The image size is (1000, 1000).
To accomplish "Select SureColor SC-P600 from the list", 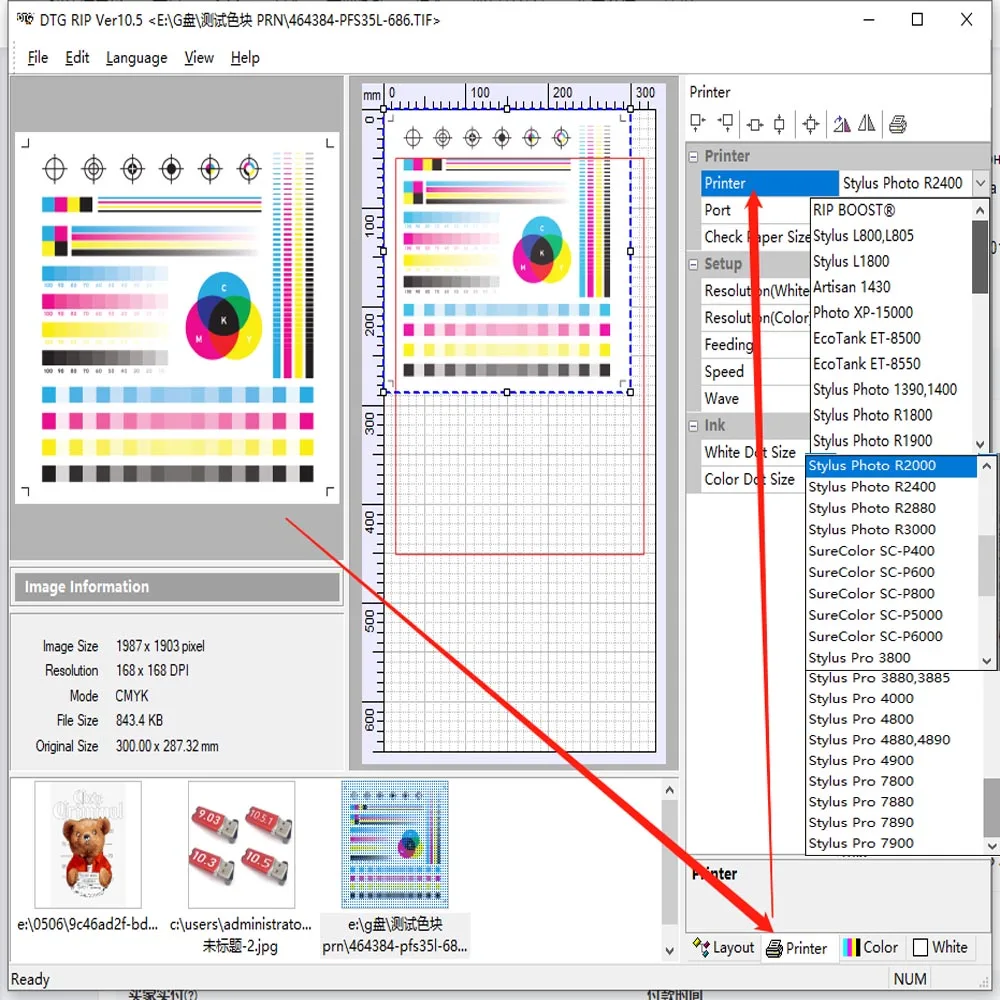I will pyautogui.click(x=892, y=572).
